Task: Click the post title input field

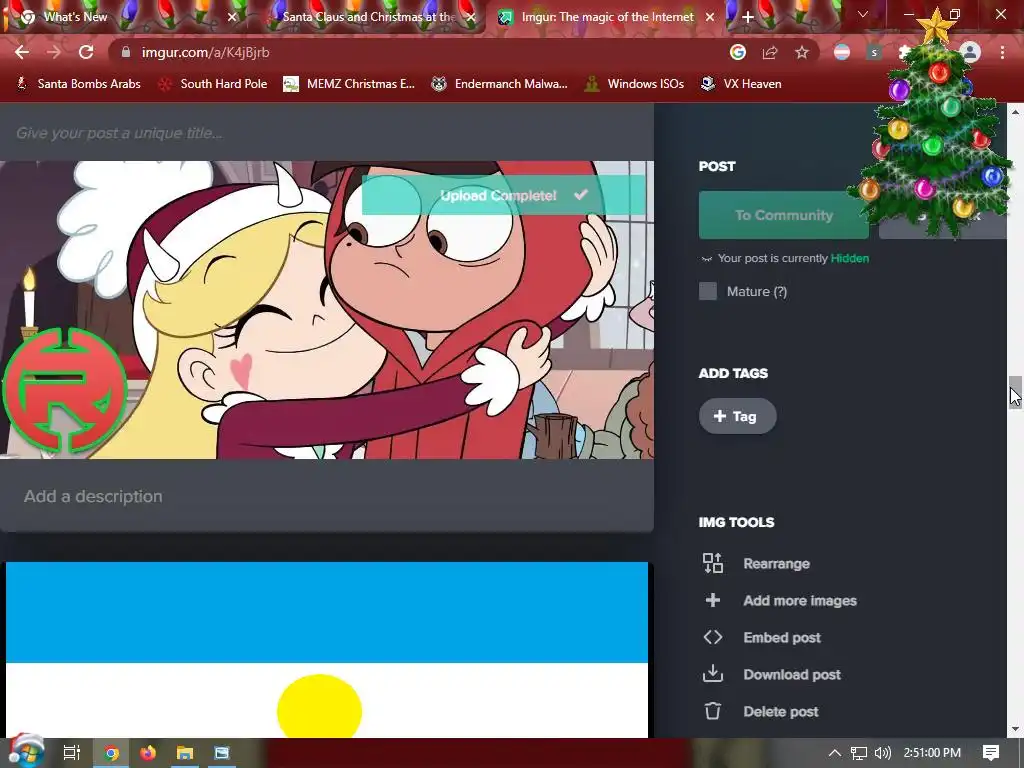Action: pyautogui.click(x=327, y=133)
